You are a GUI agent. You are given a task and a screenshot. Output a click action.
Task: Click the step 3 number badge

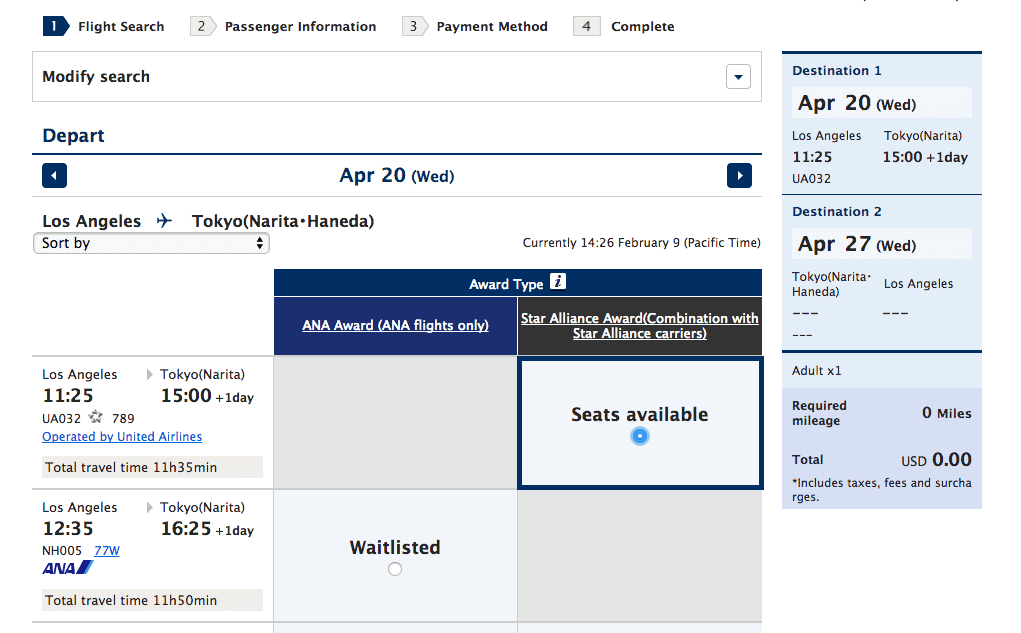[415, 26]
